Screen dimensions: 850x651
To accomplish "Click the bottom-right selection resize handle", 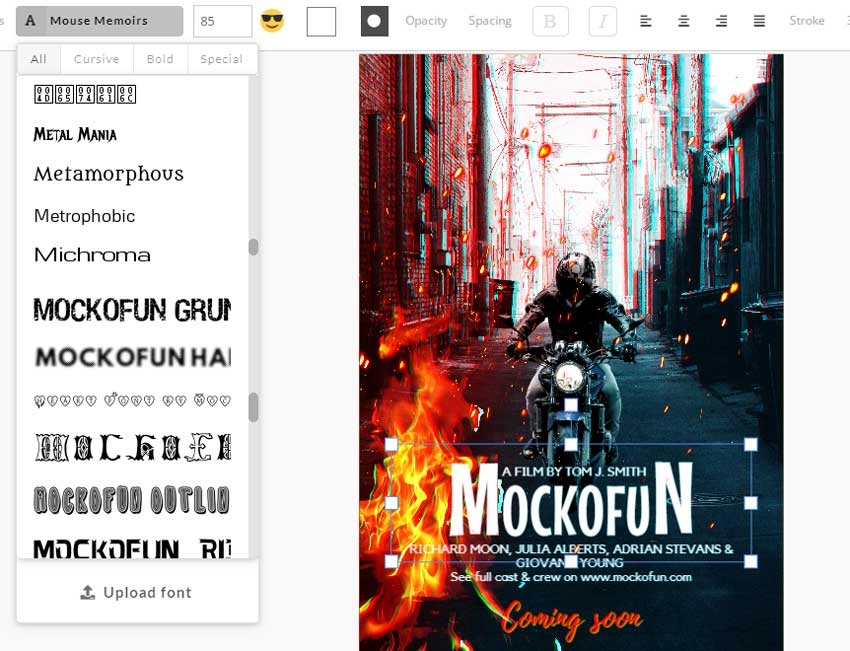I will (x=751, y=561).
